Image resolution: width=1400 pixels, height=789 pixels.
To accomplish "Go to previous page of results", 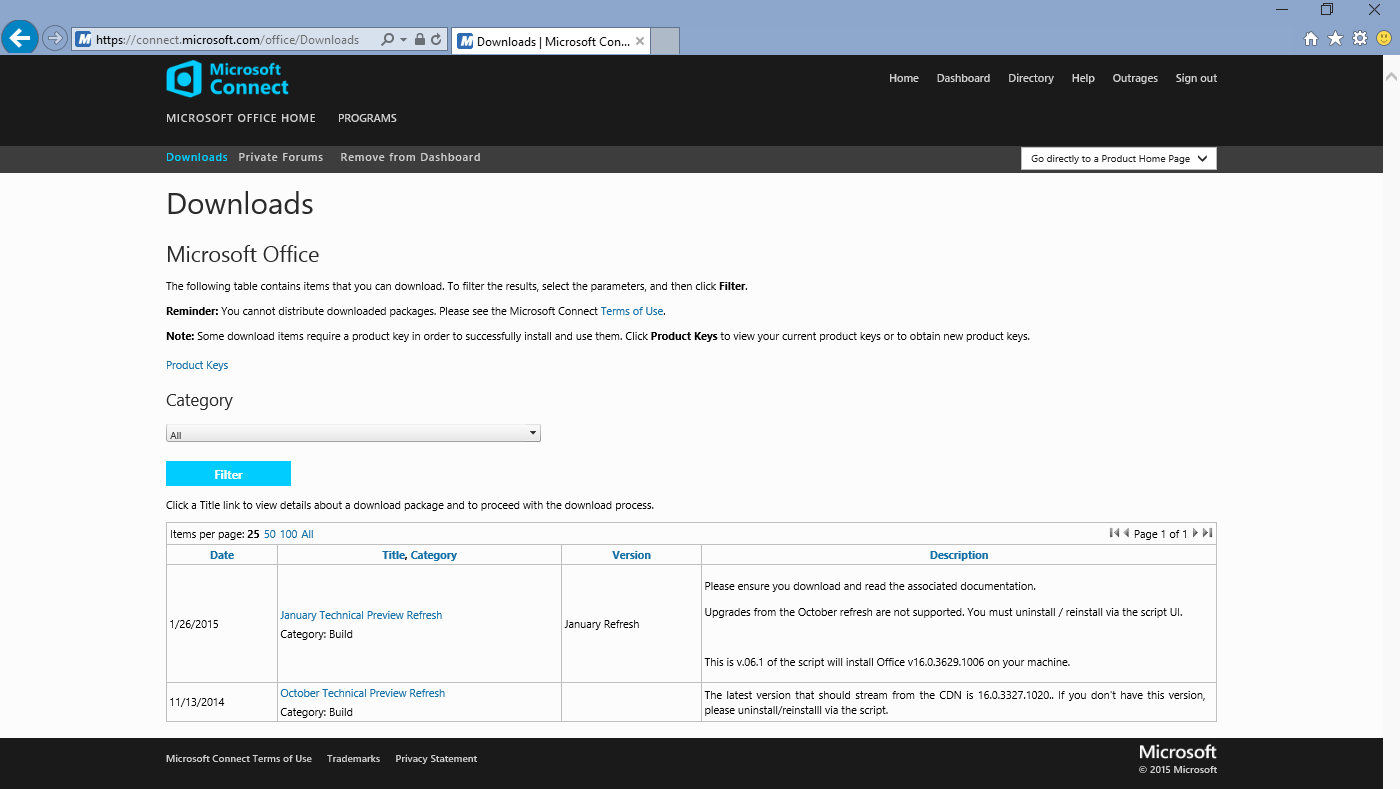I will 1126,533.
